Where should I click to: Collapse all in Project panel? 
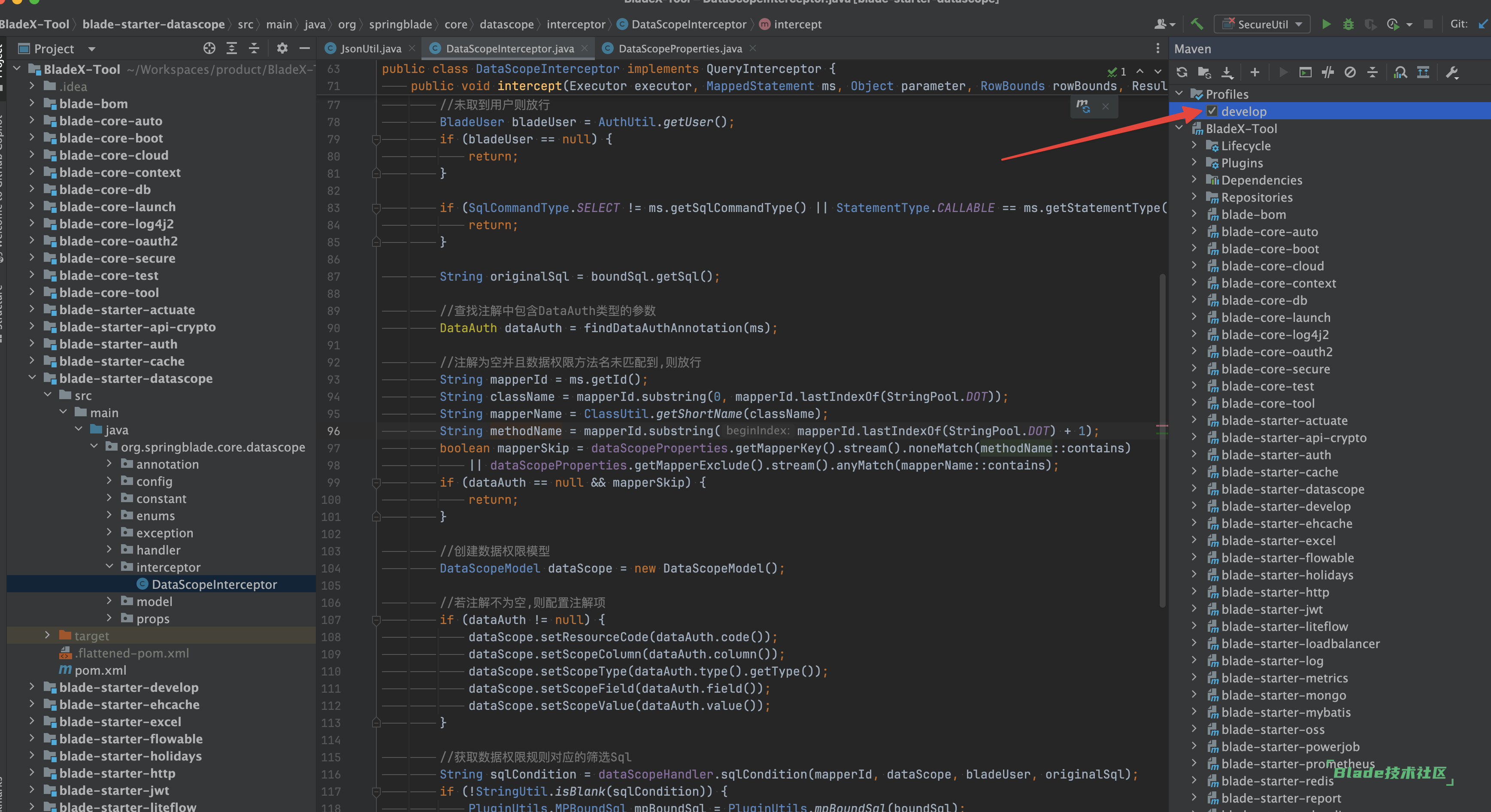point(254,48)
